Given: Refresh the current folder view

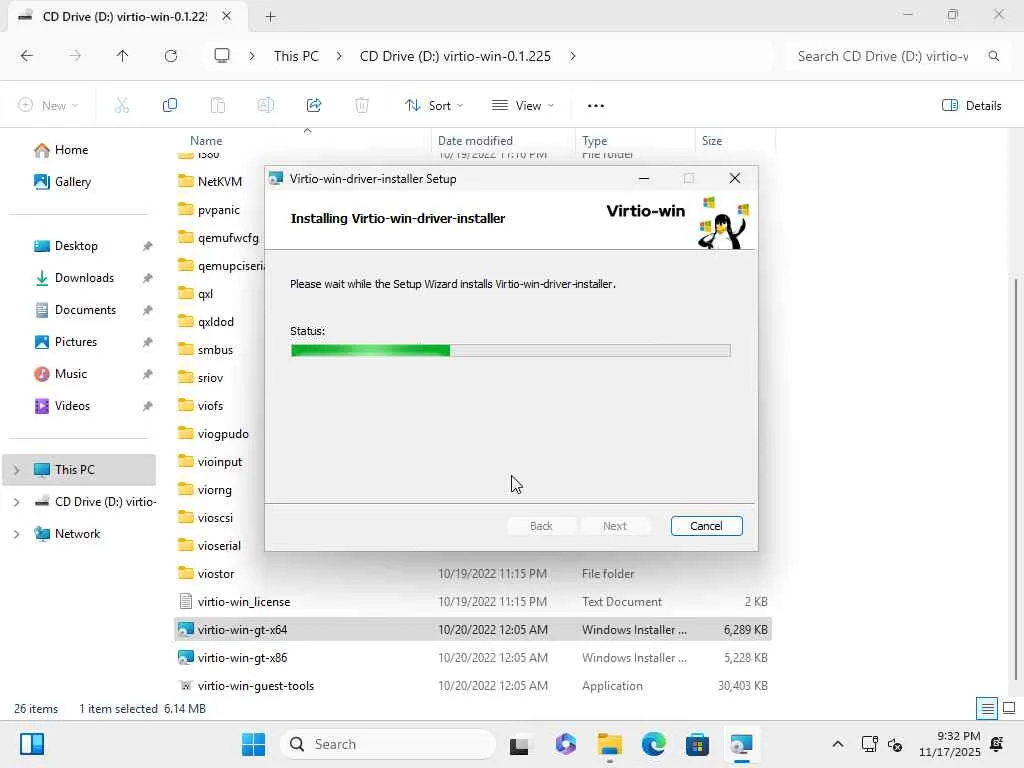Looking at the screenshot, I should [x=170, y=56].
